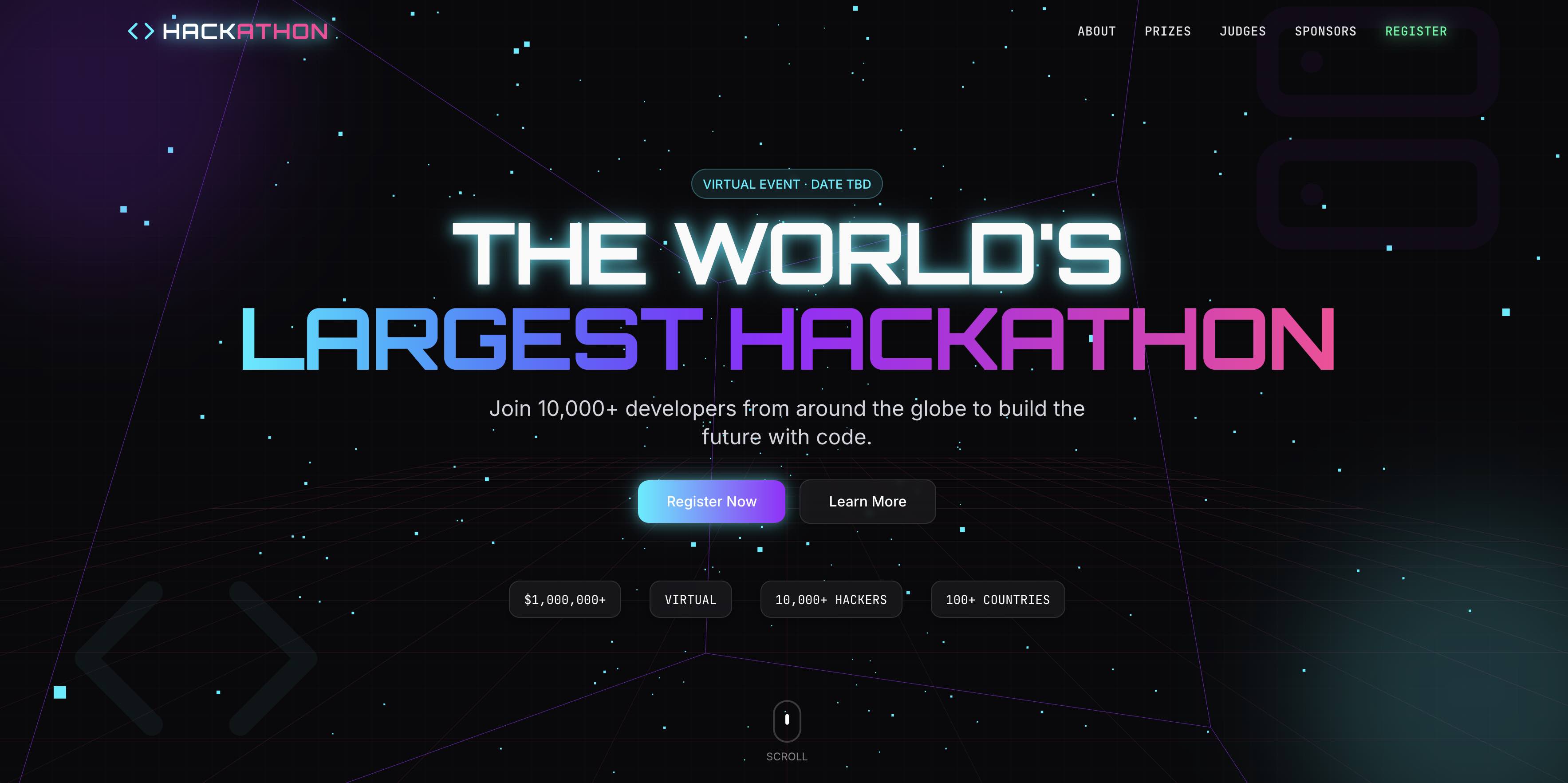Open the About nav link
This screenshot has width=1568, height=783.
point(1096,31)
